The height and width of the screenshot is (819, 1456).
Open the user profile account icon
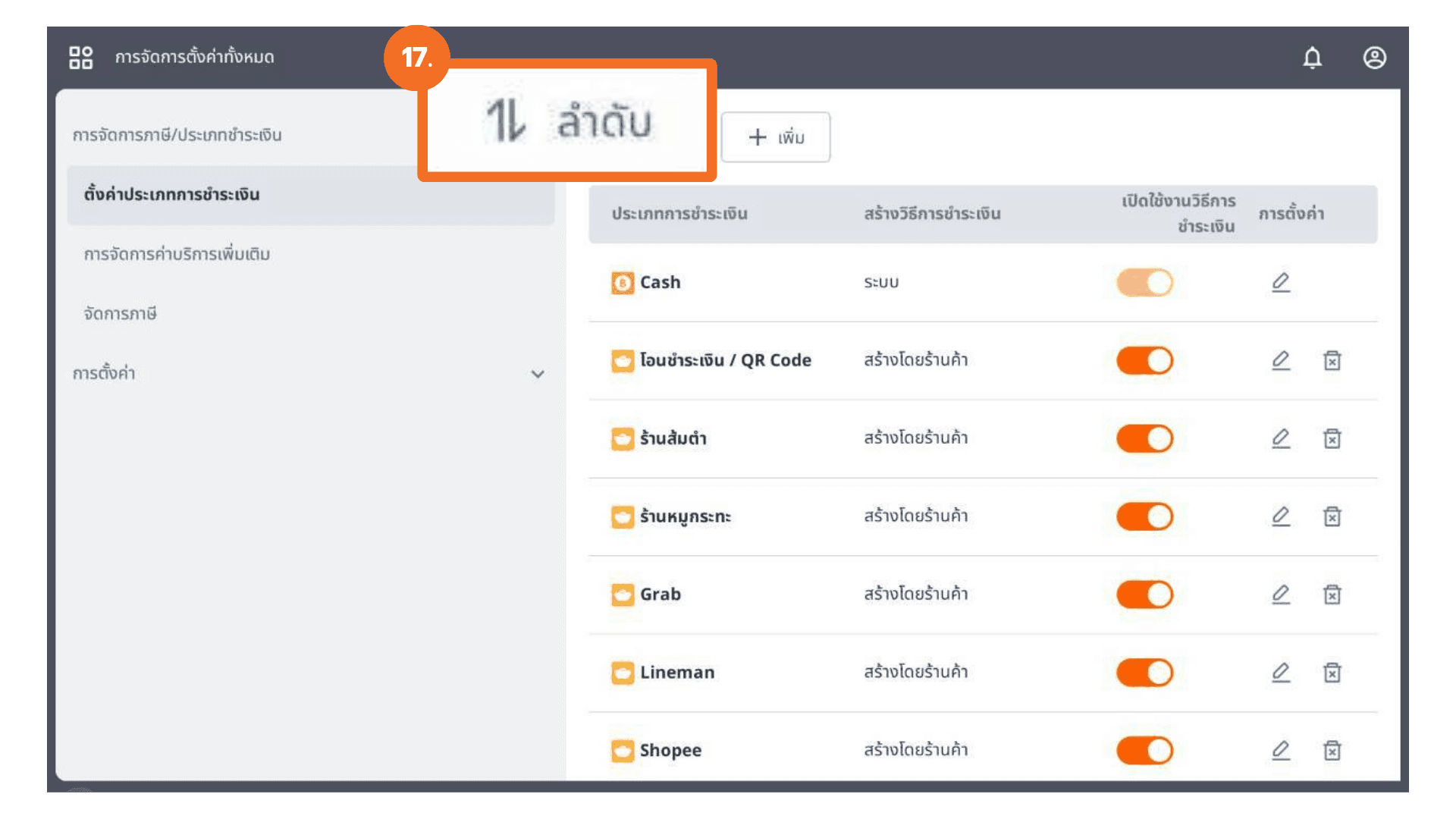click(x=1374, y=58)
